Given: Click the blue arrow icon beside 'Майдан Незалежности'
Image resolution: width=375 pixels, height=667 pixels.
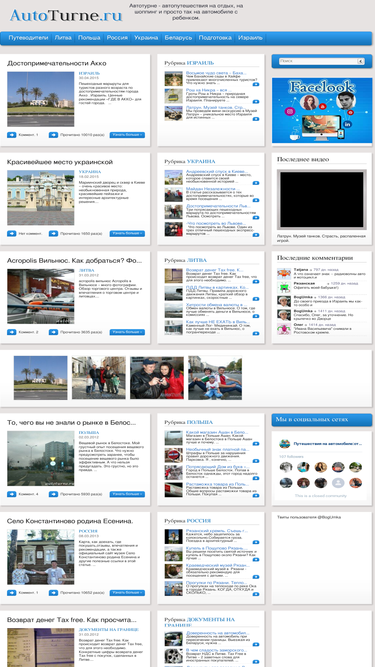Looking at the screenshot, I should click(256, 200).
